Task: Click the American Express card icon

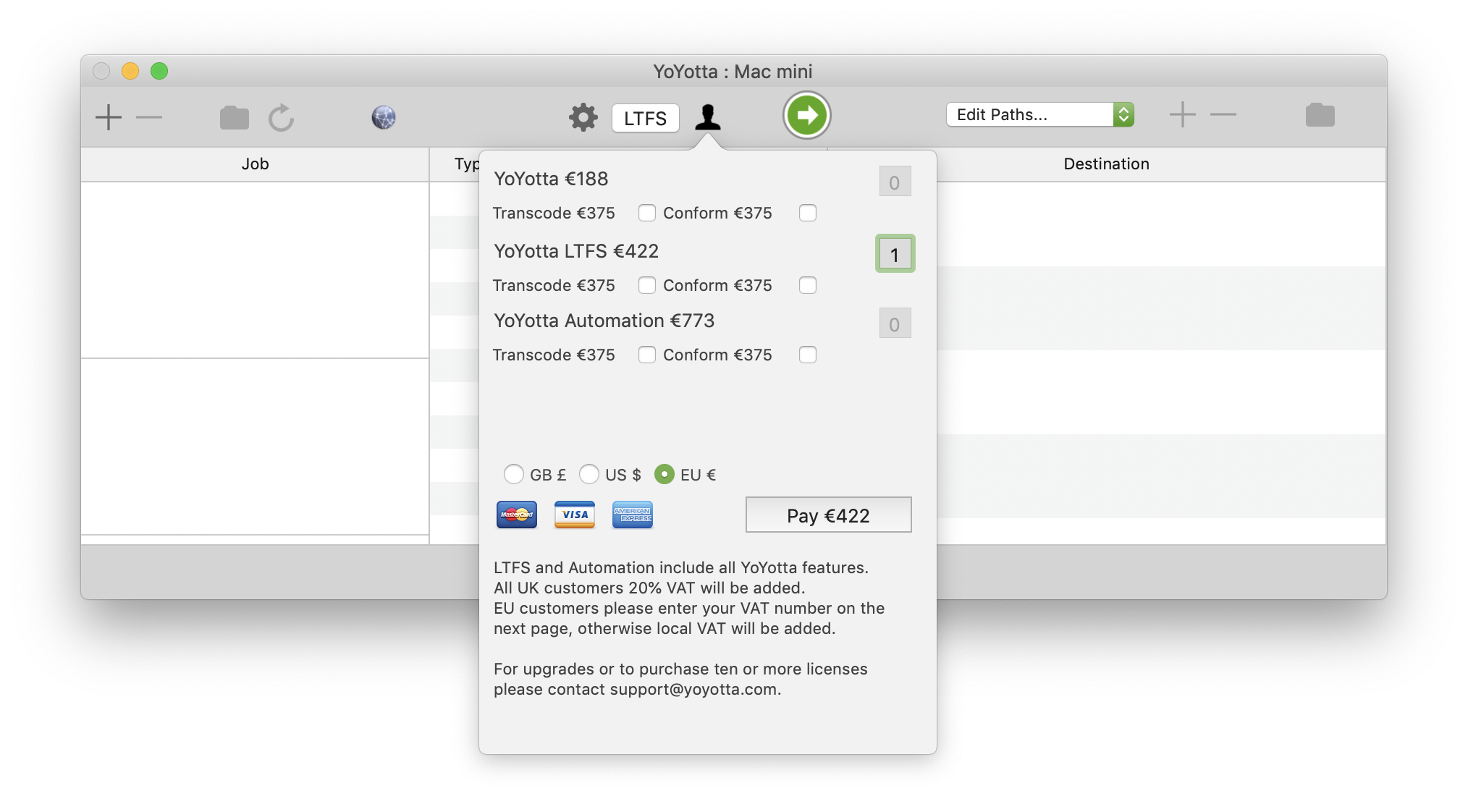Action: pyautogui.click(x=633, y=515)
